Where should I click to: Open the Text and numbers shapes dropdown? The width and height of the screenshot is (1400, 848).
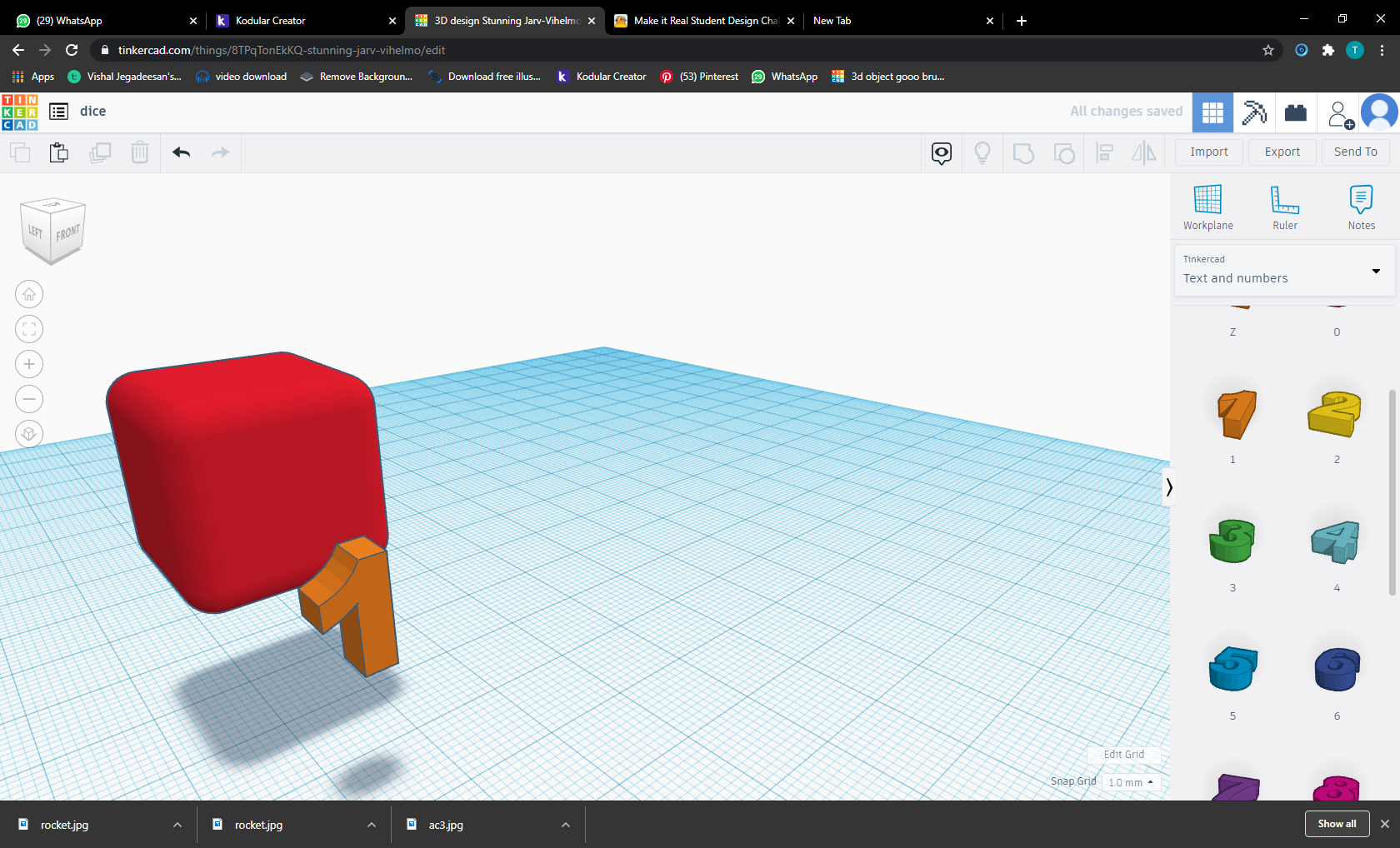[x=1284, y=270]
